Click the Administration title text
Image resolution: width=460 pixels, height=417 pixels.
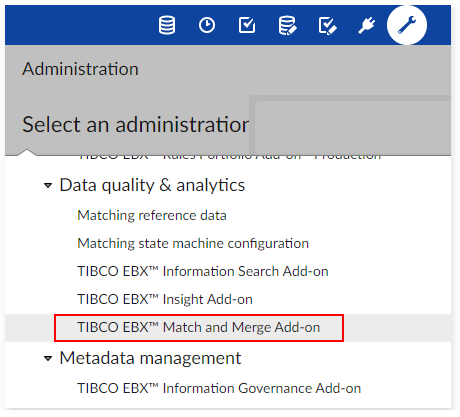tap(80, 69)
